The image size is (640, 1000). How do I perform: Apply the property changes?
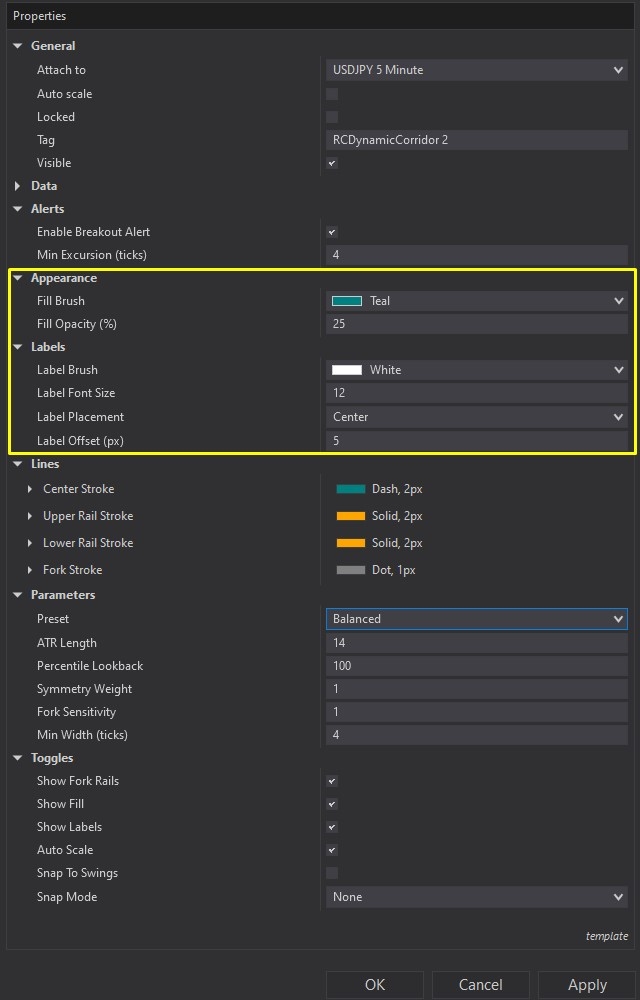coord(587,985)
